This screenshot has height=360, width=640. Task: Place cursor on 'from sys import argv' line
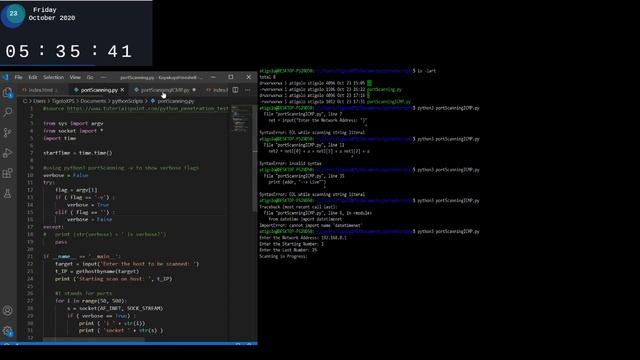click(x=73, y=123)
